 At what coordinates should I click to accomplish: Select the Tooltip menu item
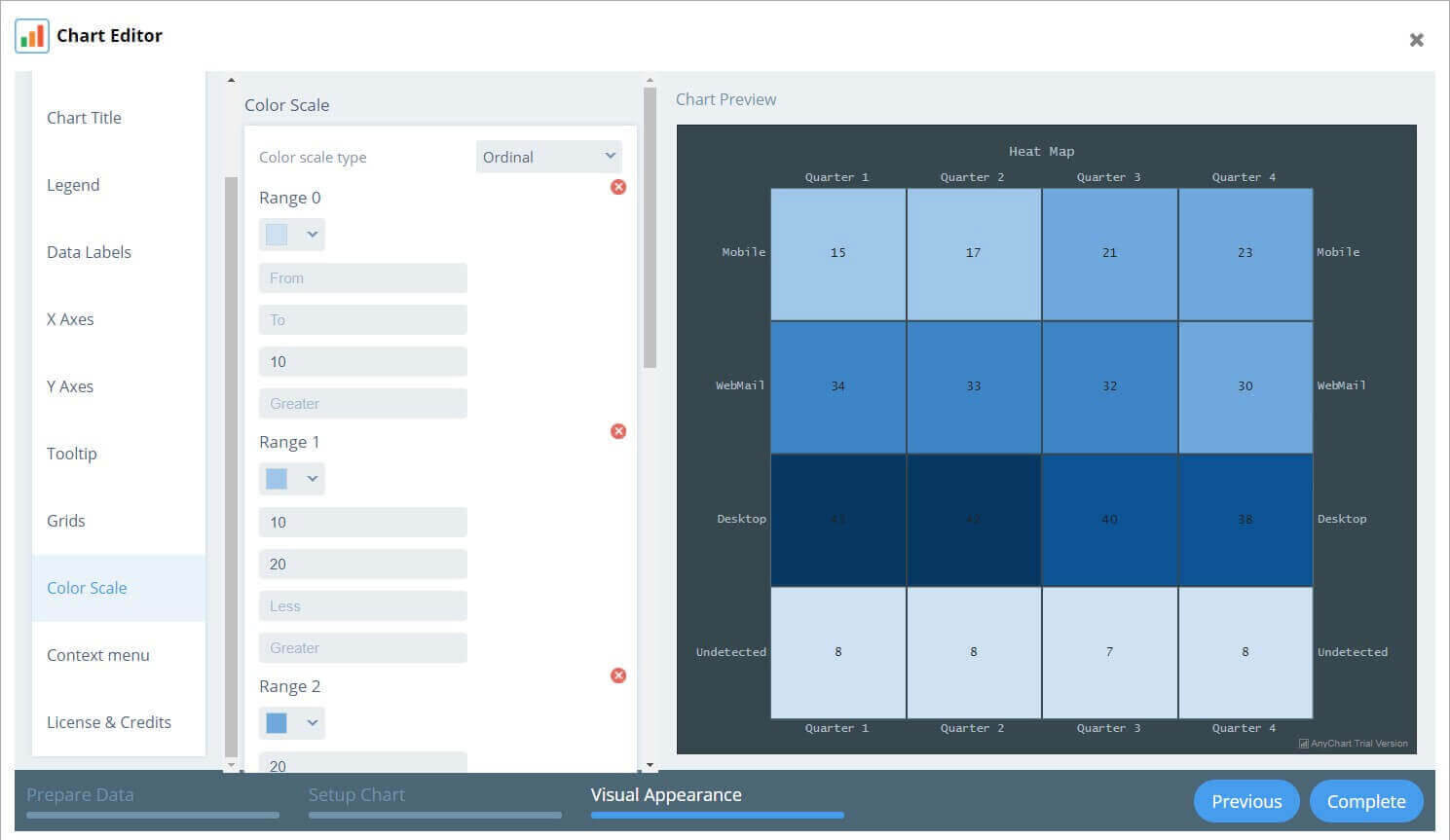click(72, 454)
